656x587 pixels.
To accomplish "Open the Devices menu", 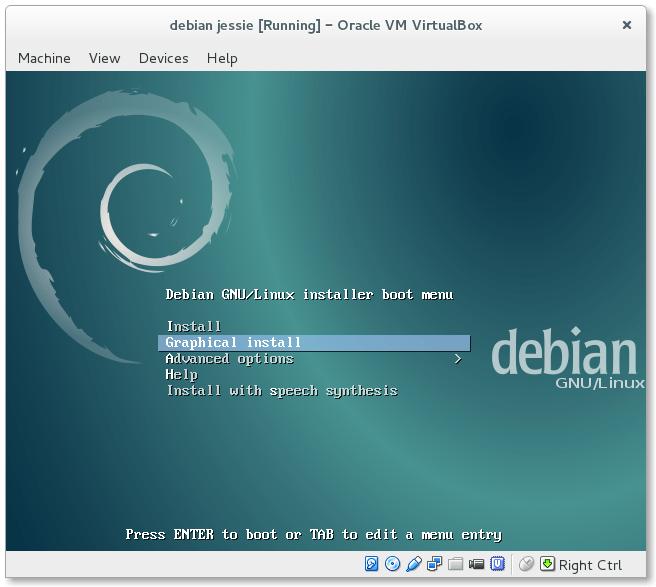I will pos(164,58).
